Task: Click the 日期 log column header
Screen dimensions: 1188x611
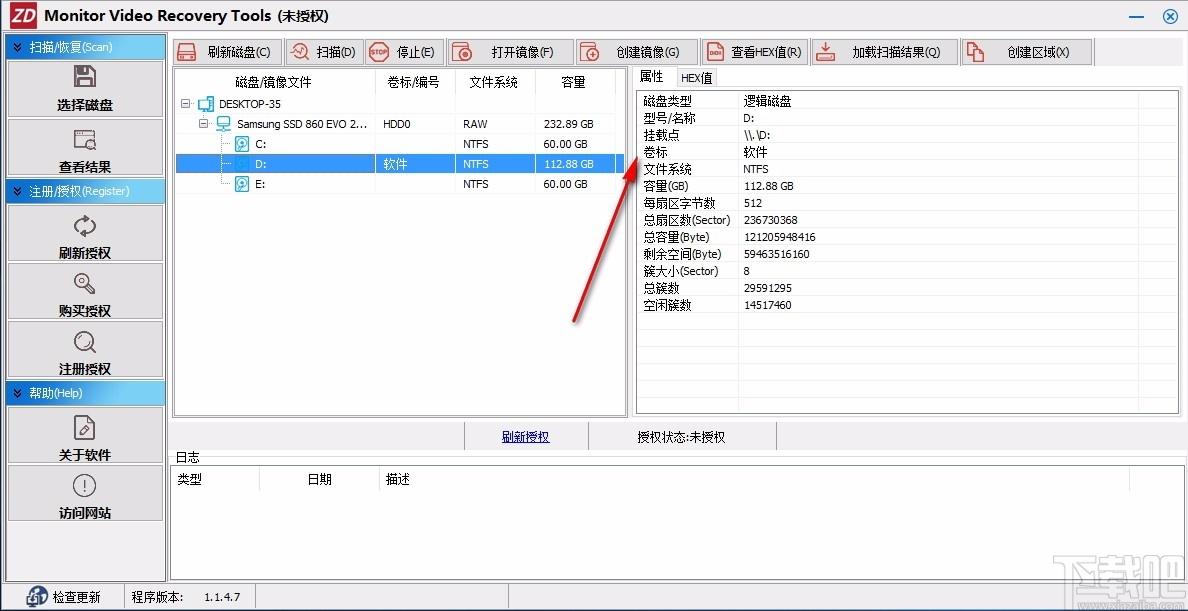Action: pyautogui.click(x=319, y=480)
